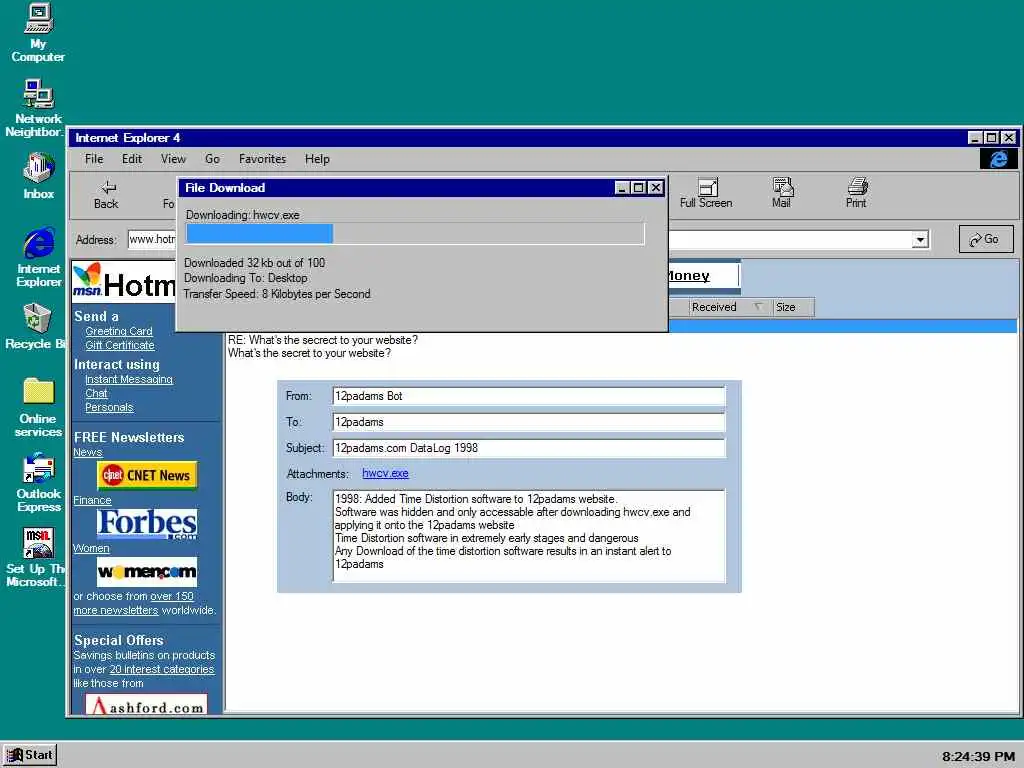Close the File Download dialog
The width and height of the screenshot is (1024, 768).
(655, 188)
